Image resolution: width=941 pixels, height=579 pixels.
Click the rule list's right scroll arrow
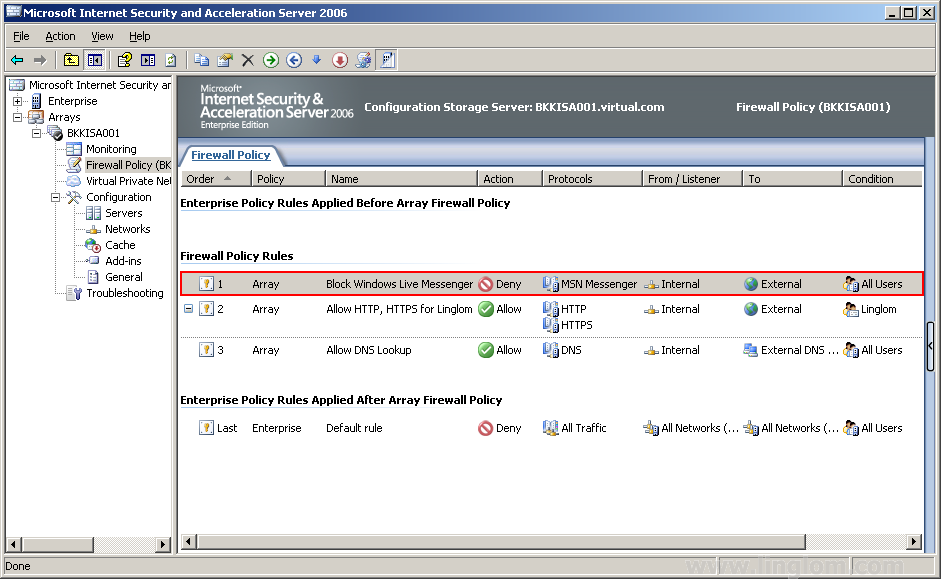913,542
